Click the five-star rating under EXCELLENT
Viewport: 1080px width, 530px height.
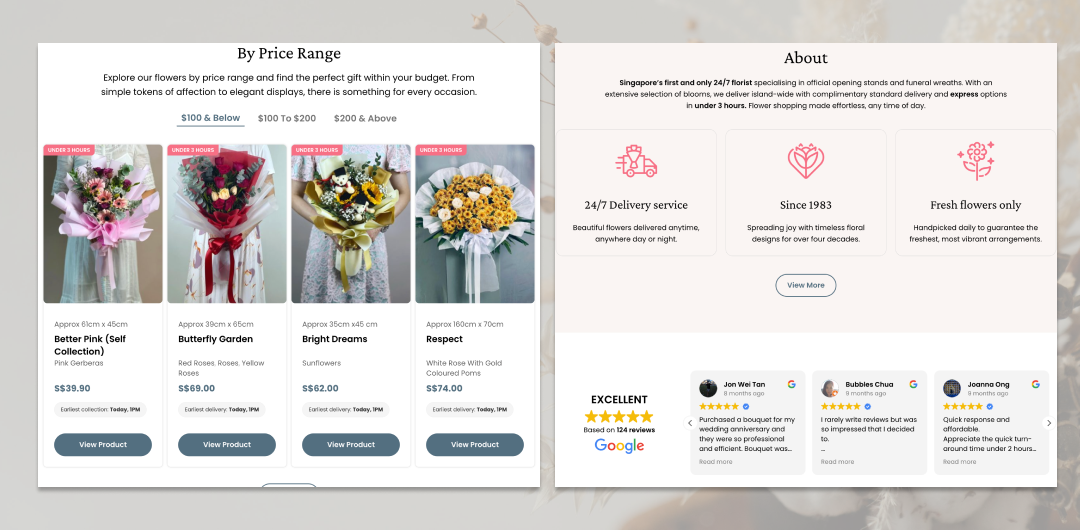point(619,416)
